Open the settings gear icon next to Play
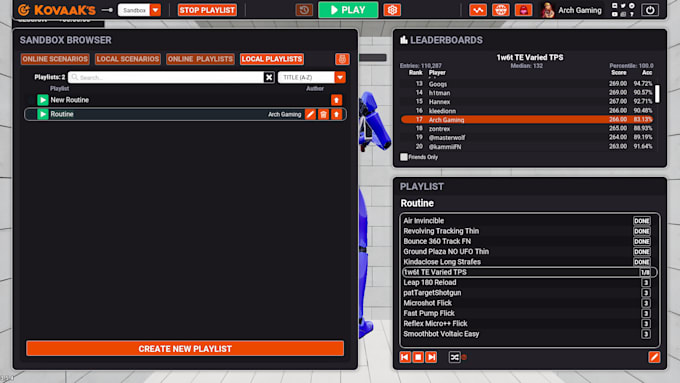This screenshot has height=383, width=680. [x=392, y=10]
